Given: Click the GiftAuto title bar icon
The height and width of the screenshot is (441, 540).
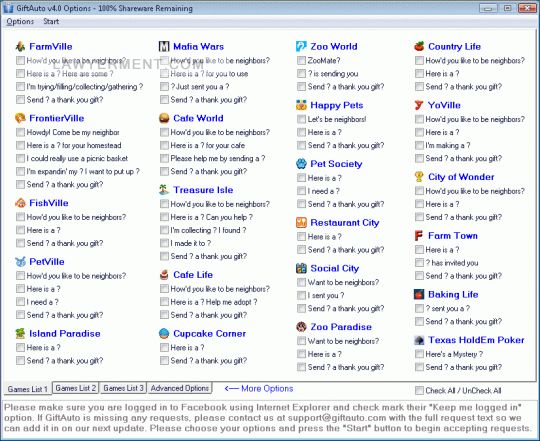Looking at the screenshot, I should click(x=8, y=8).
